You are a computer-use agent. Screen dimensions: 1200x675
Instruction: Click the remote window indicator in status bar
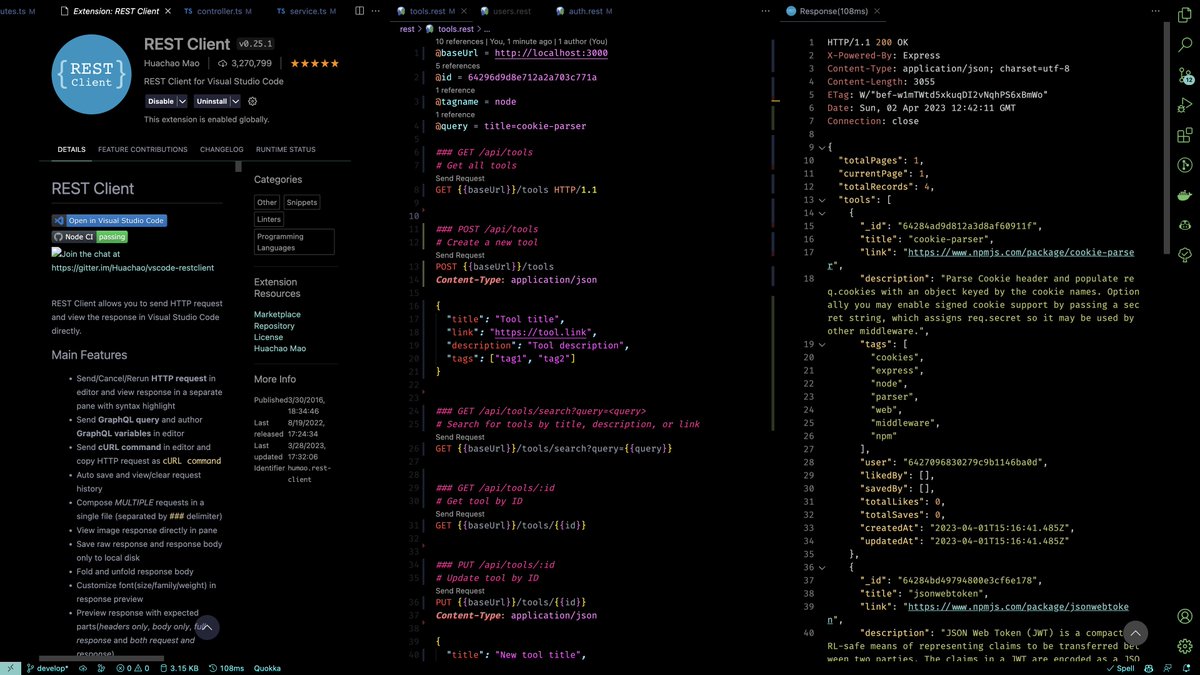(x=12, y=668)
